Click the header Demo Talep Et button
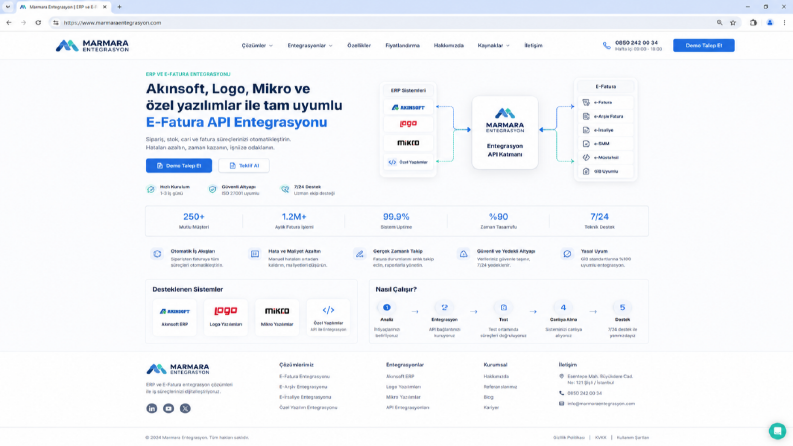The height and width of the screenshot is (446, 793). (703, 46)
